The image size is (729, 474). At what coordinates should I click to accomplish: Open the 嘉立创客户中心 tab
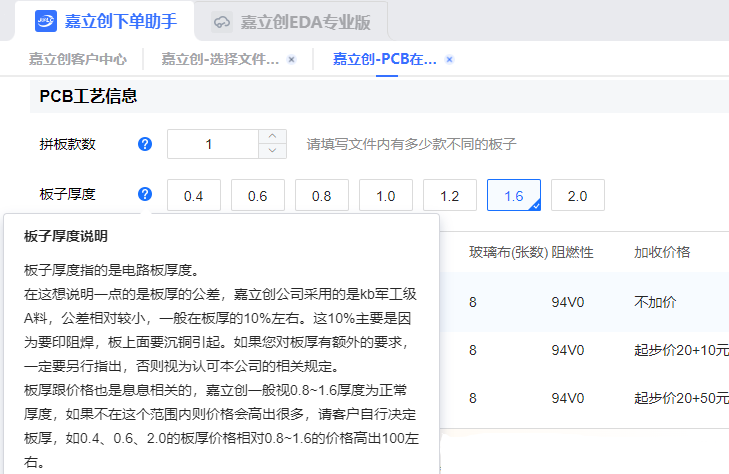coord(78,59)
